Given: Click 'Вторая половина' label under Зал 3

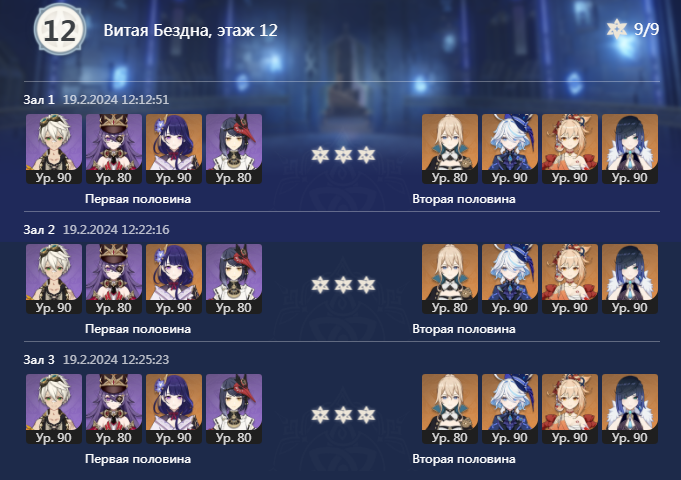Looking at the screenshot, I should click(x=464, y=459).
